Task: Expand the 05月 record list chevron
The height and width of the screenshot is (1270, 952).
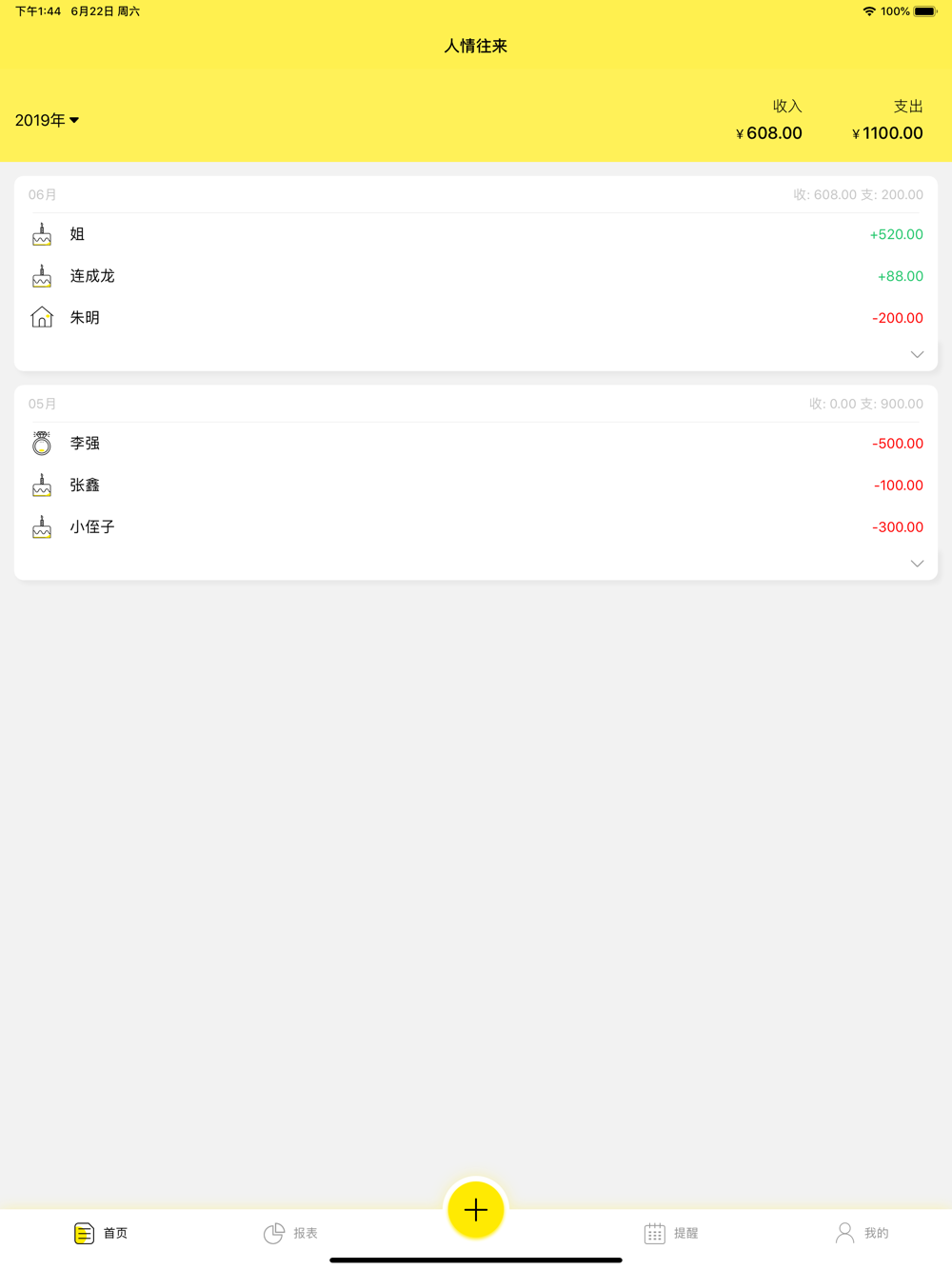Action: (x=917, y=564)
